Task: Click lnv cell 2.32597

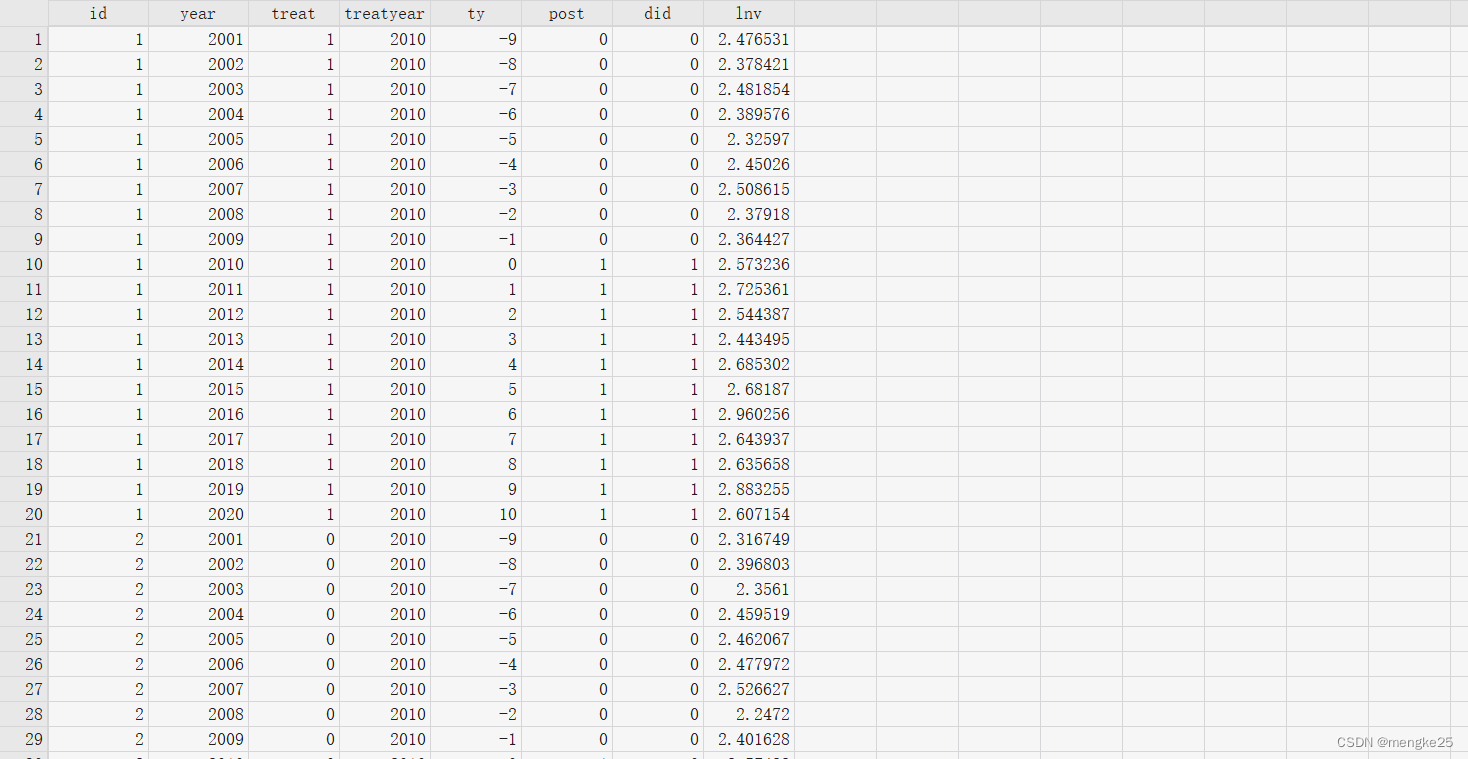Action: pos(749,139)
